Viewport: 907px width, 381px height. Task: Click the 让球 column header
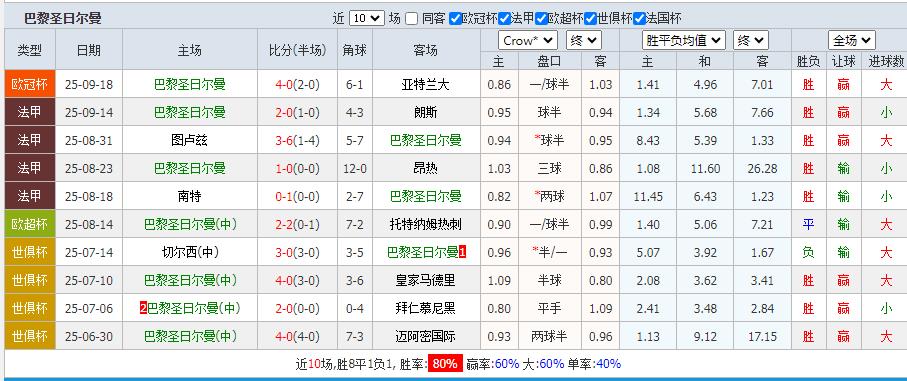tap(844, 61)
